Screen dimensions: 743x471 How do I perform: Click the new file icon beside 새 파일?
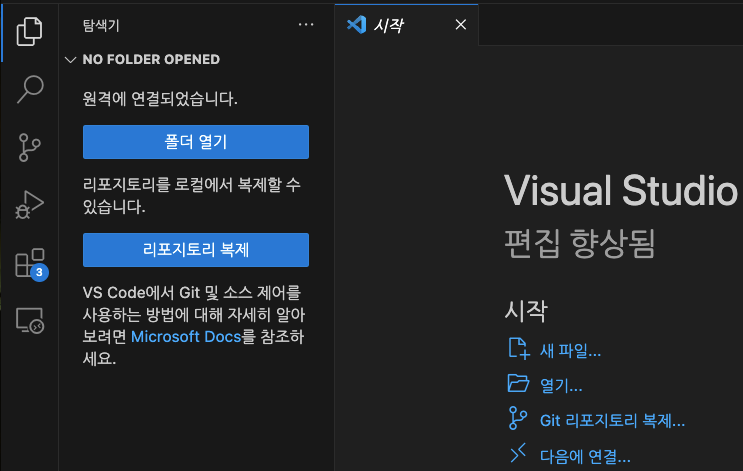[519, 349]
